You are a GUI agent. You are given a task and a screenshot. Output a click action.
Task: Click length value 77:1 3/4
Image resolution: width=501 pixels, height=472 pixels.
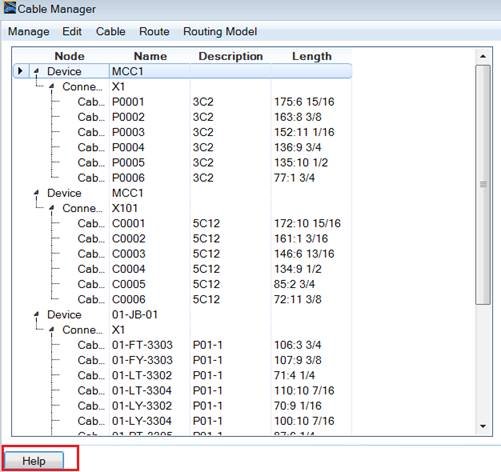point(294,178)
